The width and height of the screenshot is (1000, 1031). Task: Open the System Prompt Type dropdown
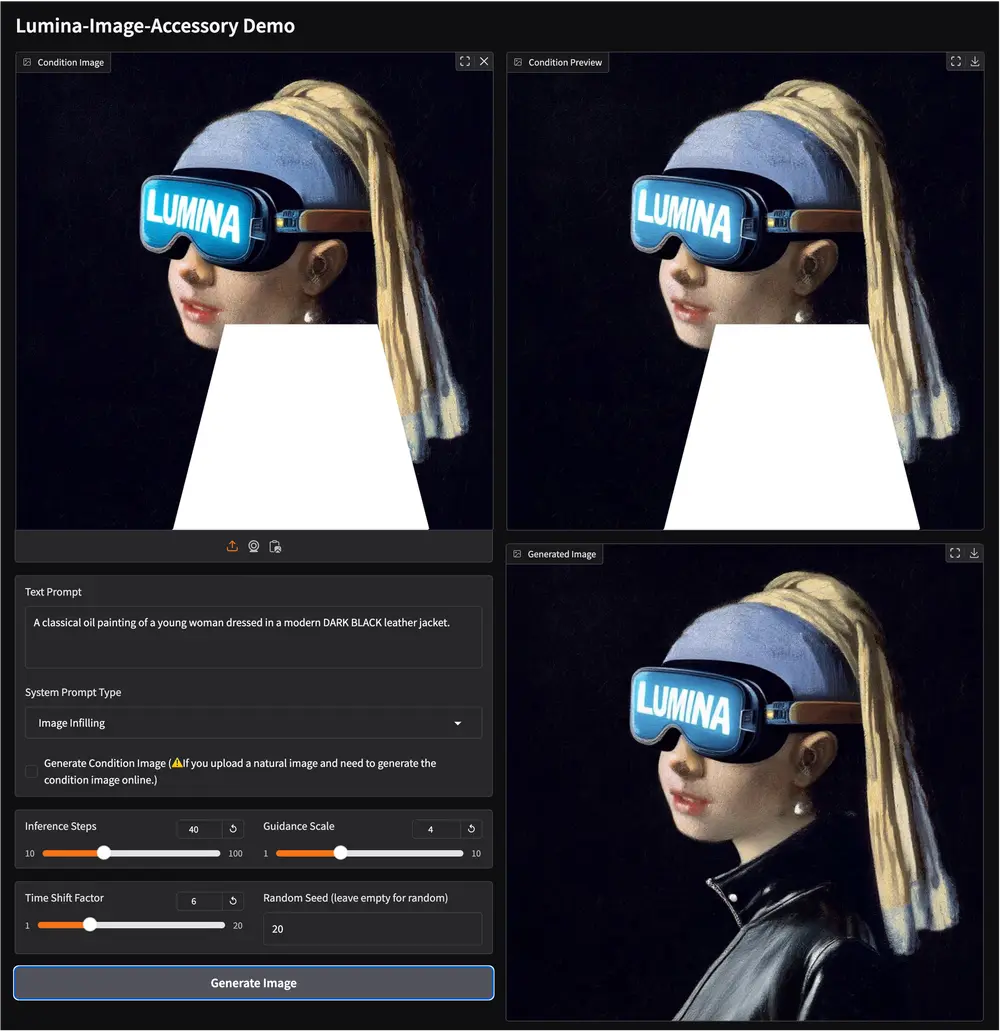pyautogui.click(x=253, y=723)
